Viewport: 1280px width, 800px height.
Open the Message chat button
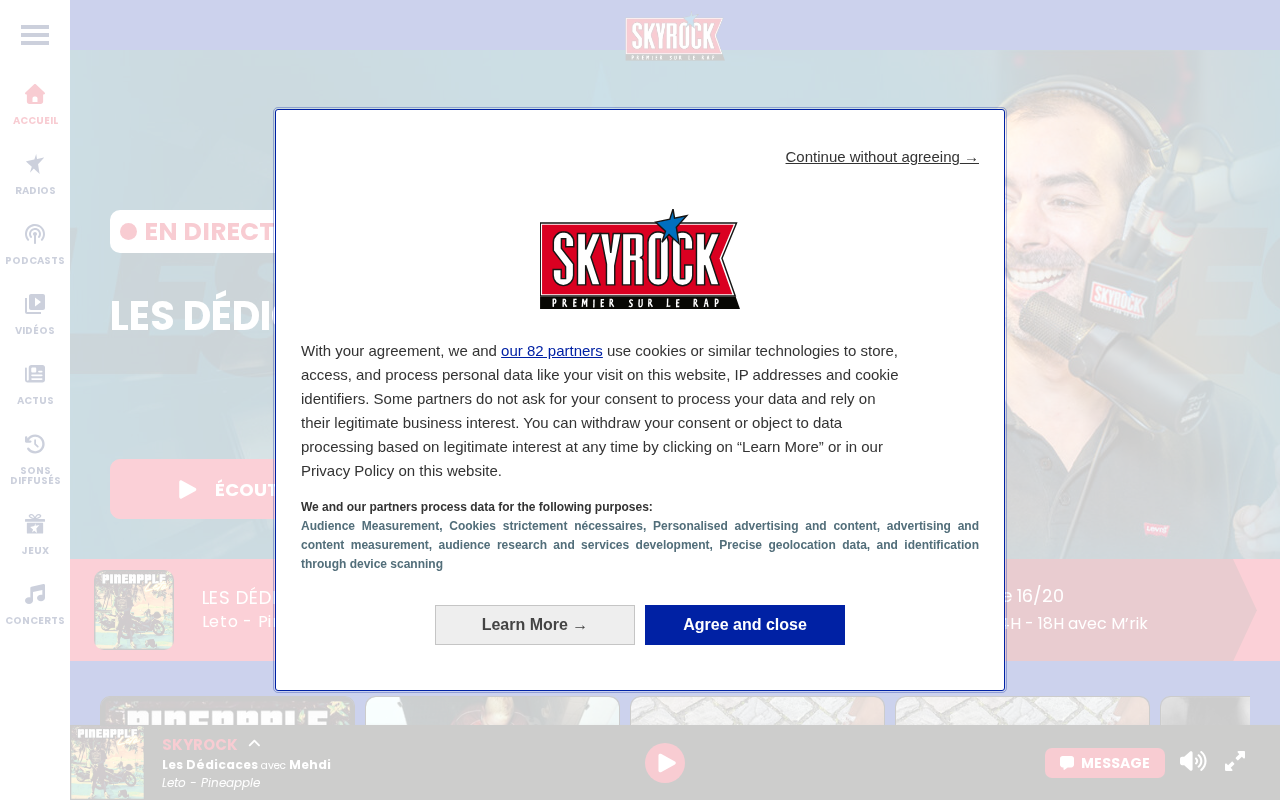point(1105,763)
